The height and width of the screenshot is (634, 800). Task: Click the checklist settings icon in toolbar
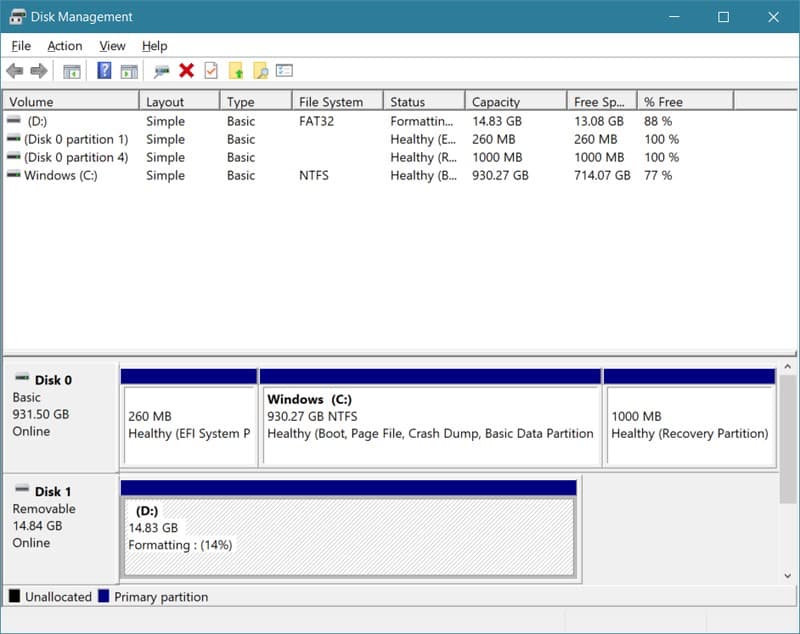[x=285, y=71]
